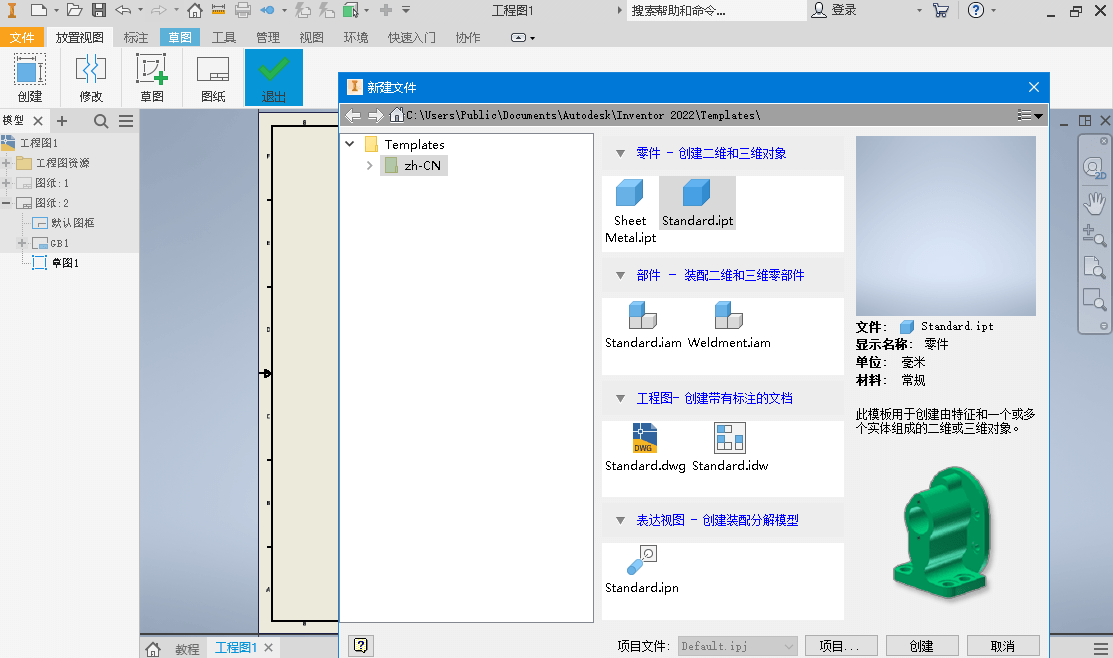This screenshot has height=658, width=1113.
Task: Open the 管理 ribbon tab
Action: coord(267,36)
